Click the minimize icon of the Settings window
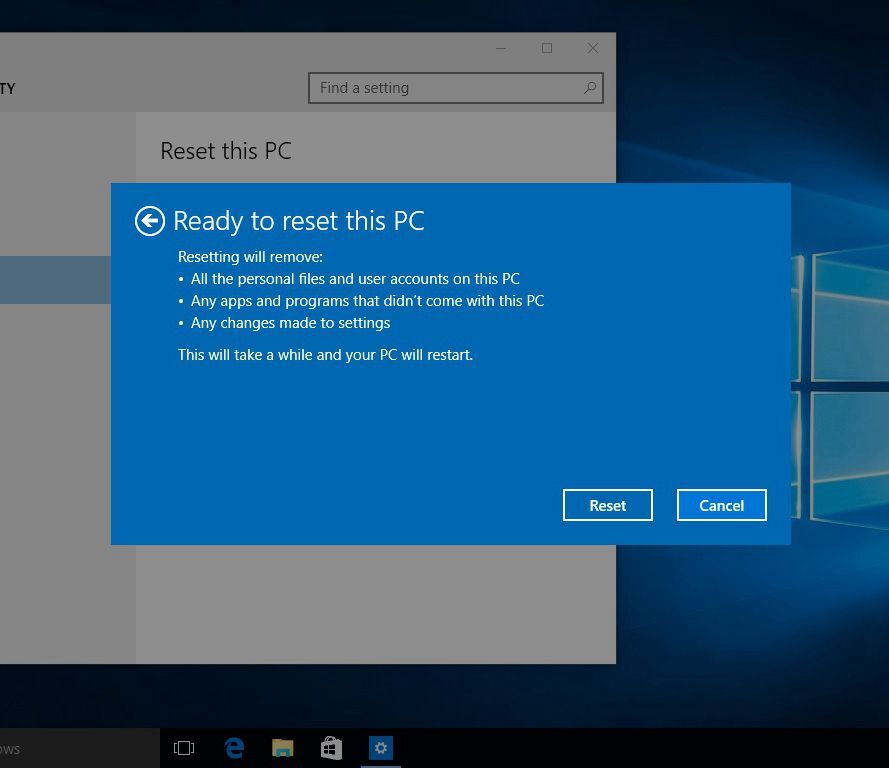889x768 pixels. tap(500, 48)
